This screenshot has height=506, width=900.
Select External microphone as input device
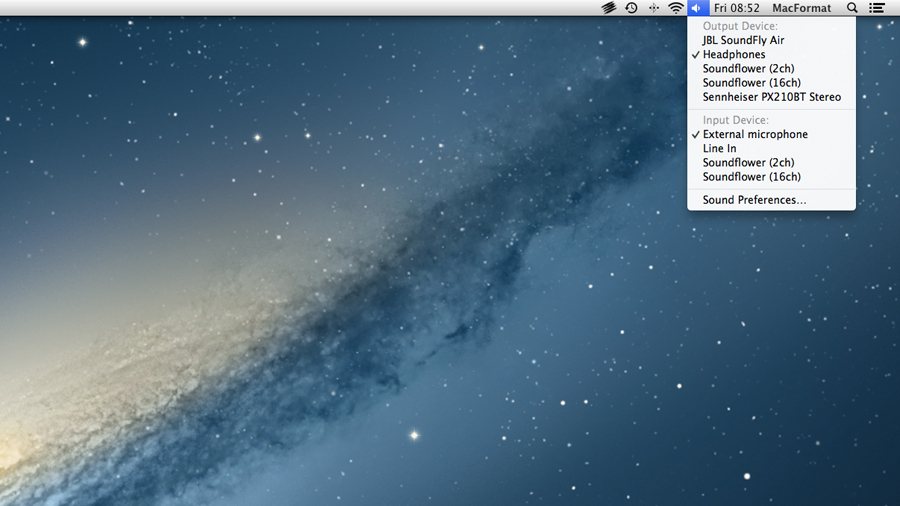(771, 134)
